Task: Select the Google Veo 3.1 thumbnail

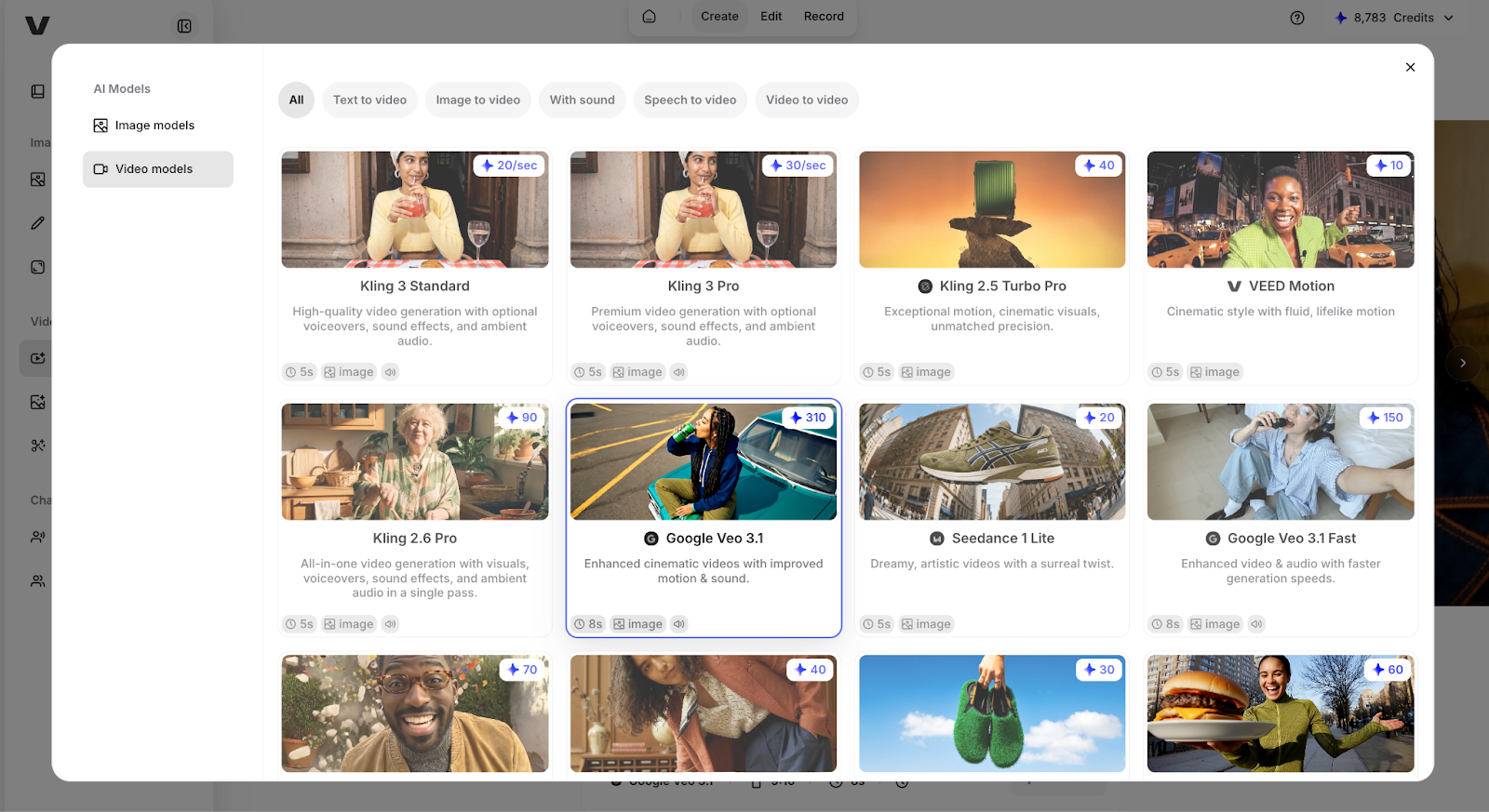Action: (x=704, y=462)
